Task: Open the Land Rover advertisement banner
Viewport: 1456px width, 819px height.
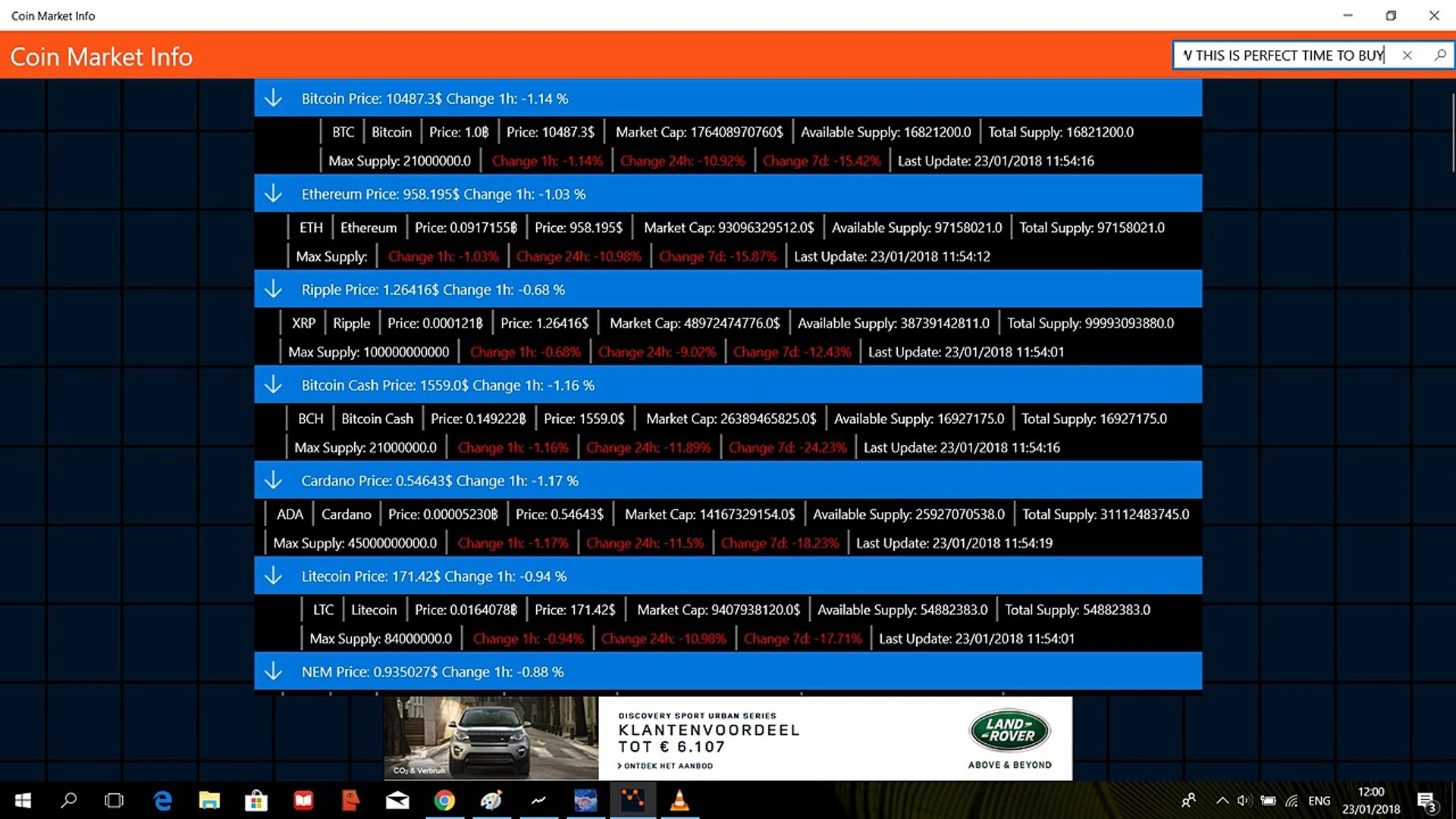Action: (x=834, y=738)
